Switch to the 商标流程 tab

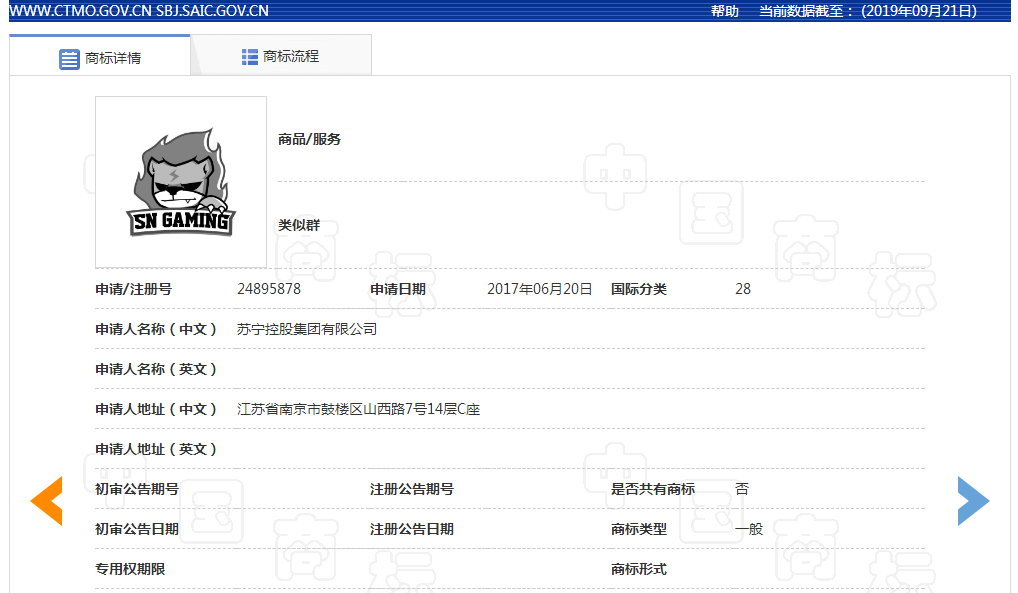pos(281,57)
